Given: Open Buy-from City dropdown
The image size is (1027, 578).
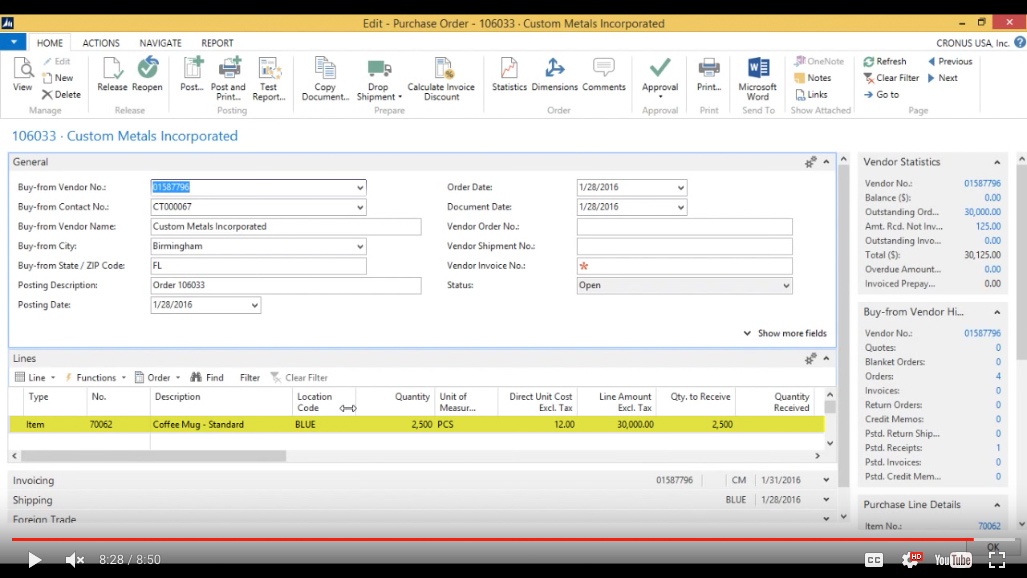Looking at the screenshot, I should (360, 246).
